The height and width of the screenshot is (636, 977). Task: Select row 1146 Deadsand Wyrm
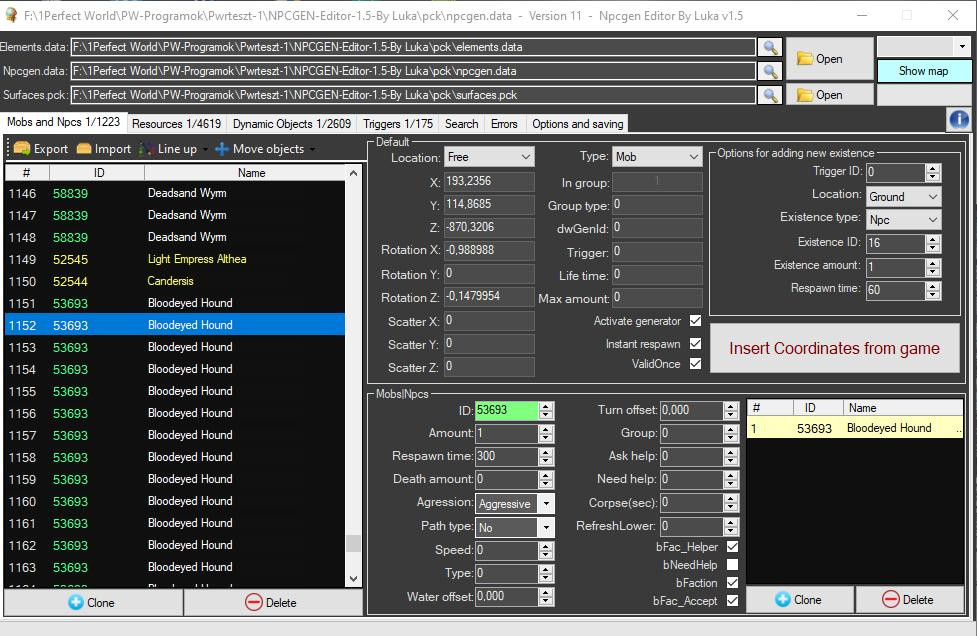(175, 193)
